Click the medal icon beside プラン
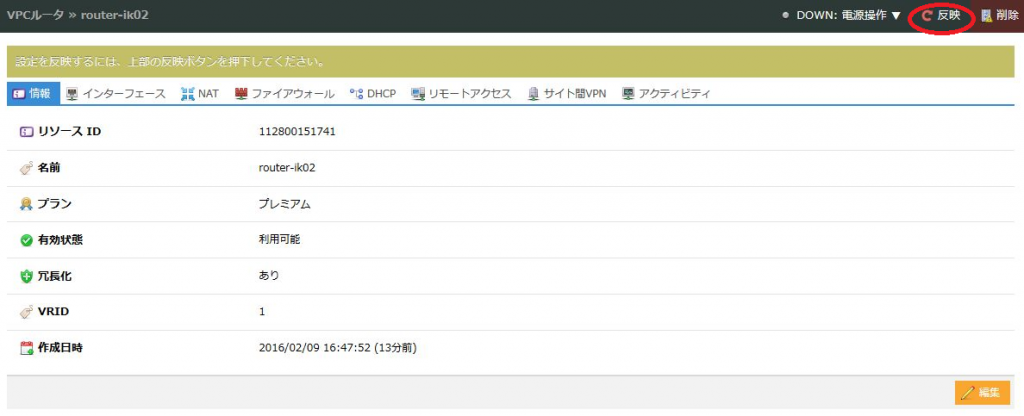Screen dimensions: 1024x416 [26, 204]
